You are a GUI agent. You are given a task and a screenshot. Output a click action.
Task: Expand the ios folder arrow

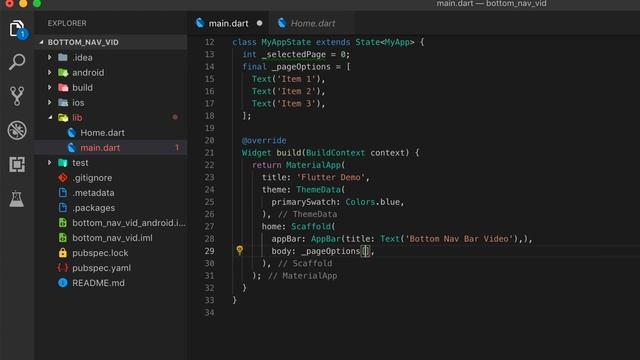point(50,102)
